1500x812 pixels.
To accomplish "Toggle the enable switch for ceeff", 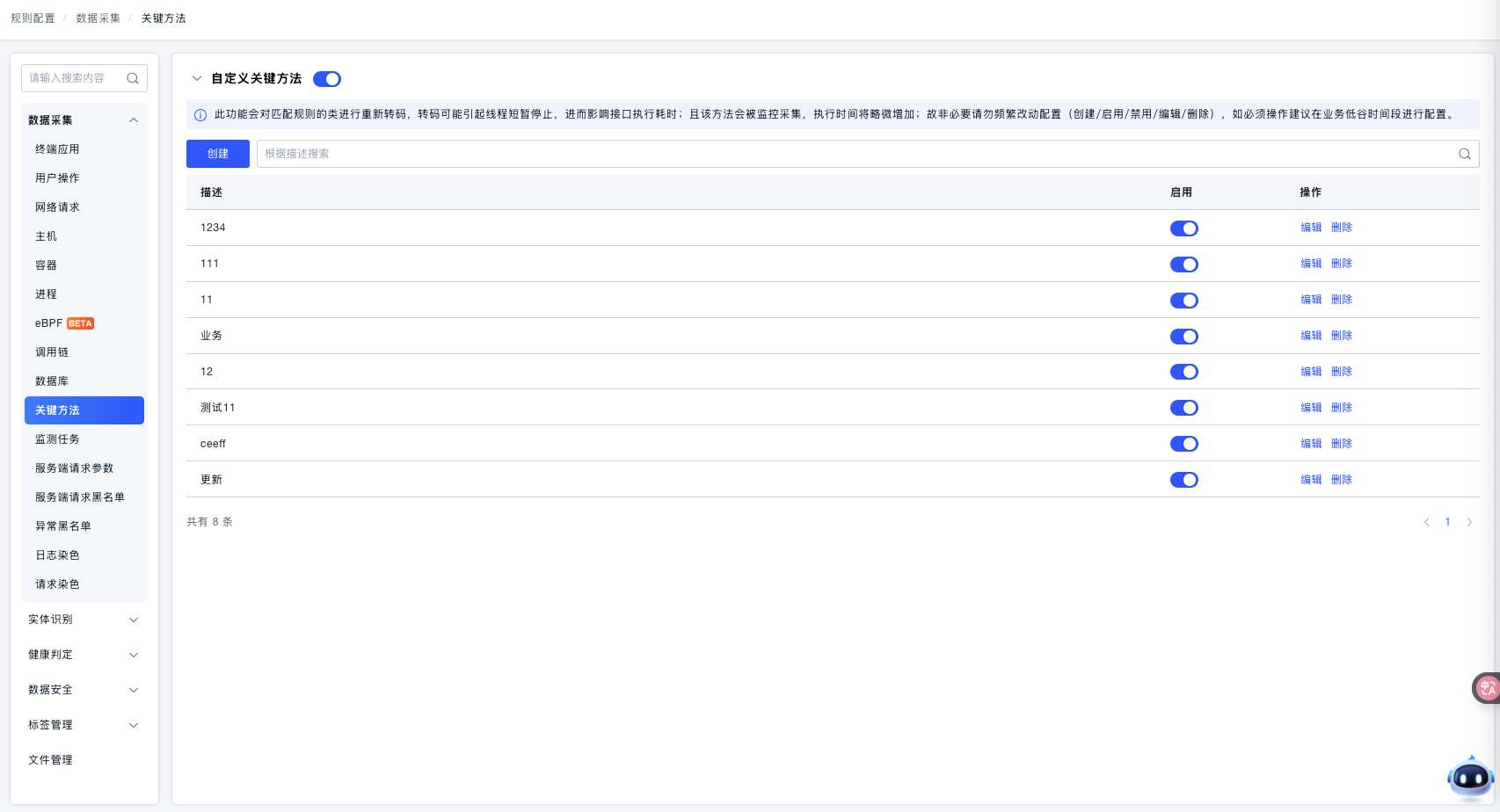I will click(1183, 444).
